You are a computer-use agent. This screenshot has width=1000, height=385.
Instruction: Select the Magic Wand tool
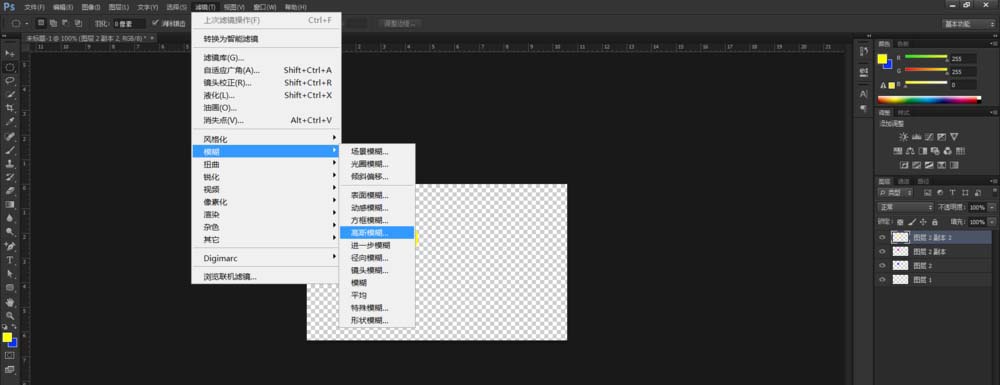click(10, 94)
